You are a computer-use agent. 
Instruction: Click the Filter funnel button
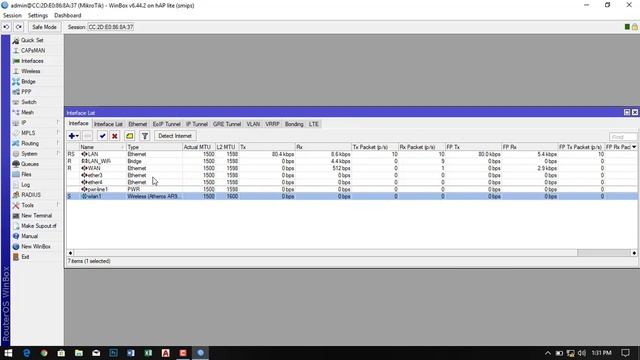pyautogui.click(x=144, y=136)
